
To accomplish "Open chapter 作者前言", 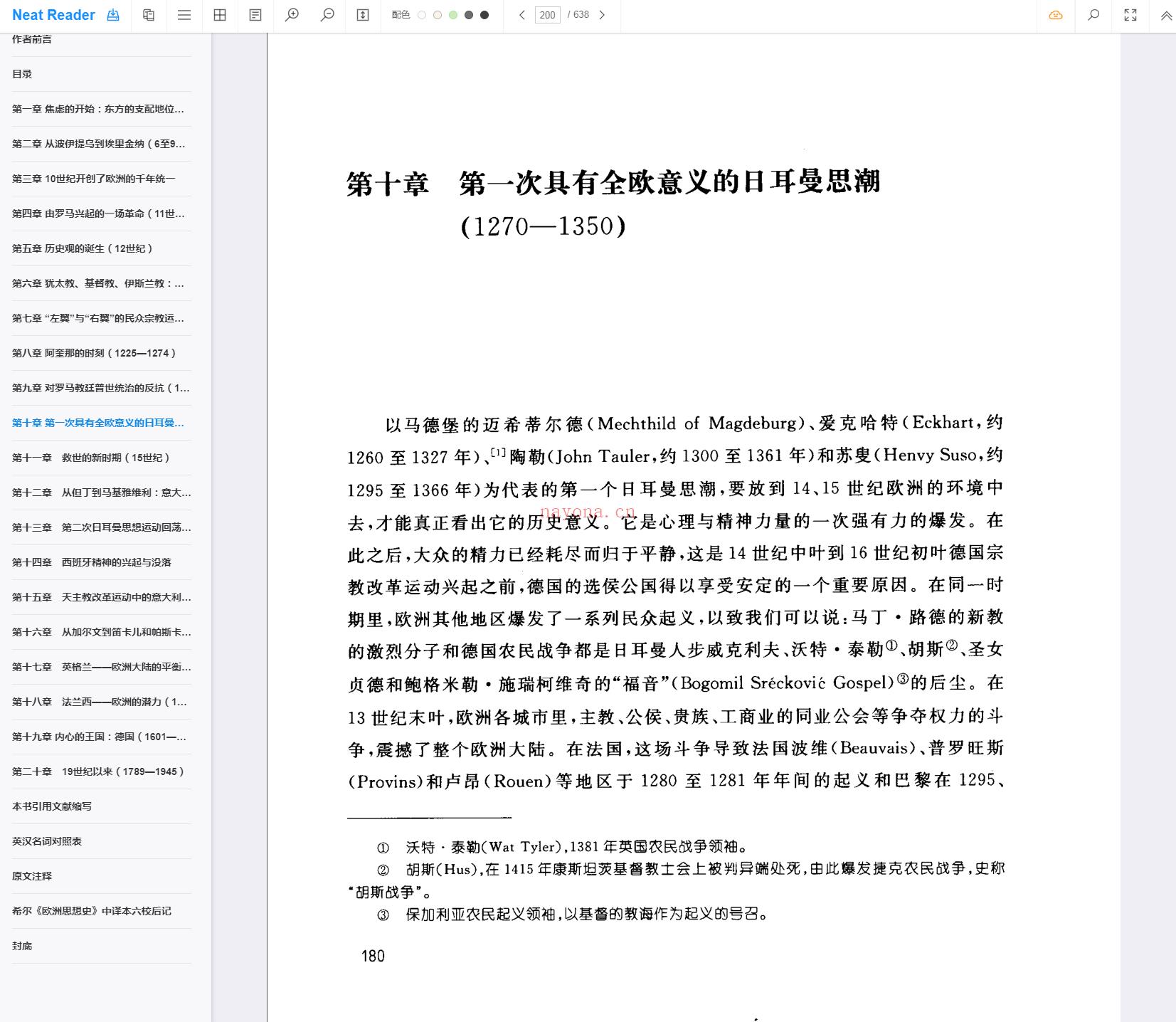I will (x=101, y=39).
